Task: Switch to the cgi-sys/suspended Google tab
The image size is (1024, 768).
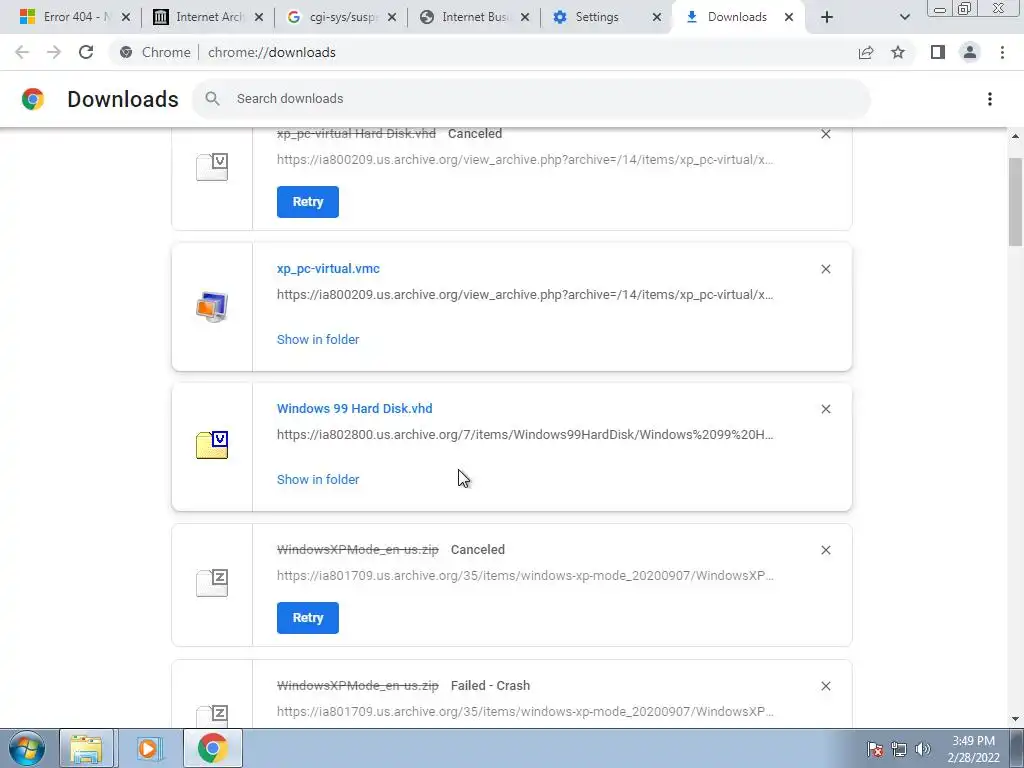Action: (342, 17)
